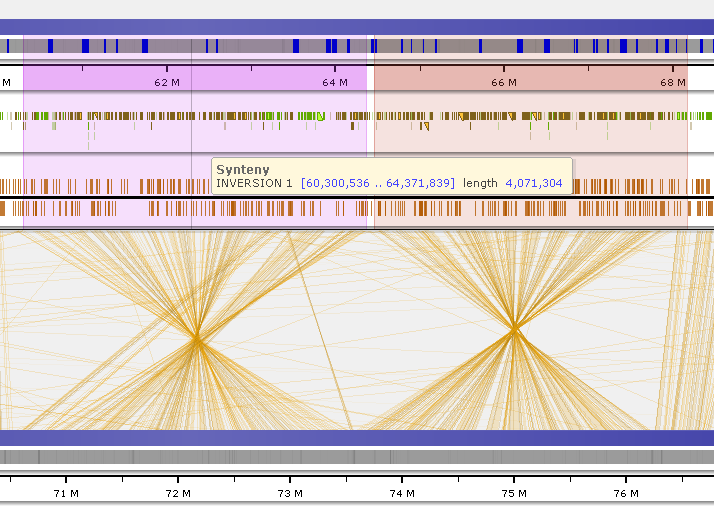
Task: Click the 71 M label on lower ruler
Action: tap(66, 493)
